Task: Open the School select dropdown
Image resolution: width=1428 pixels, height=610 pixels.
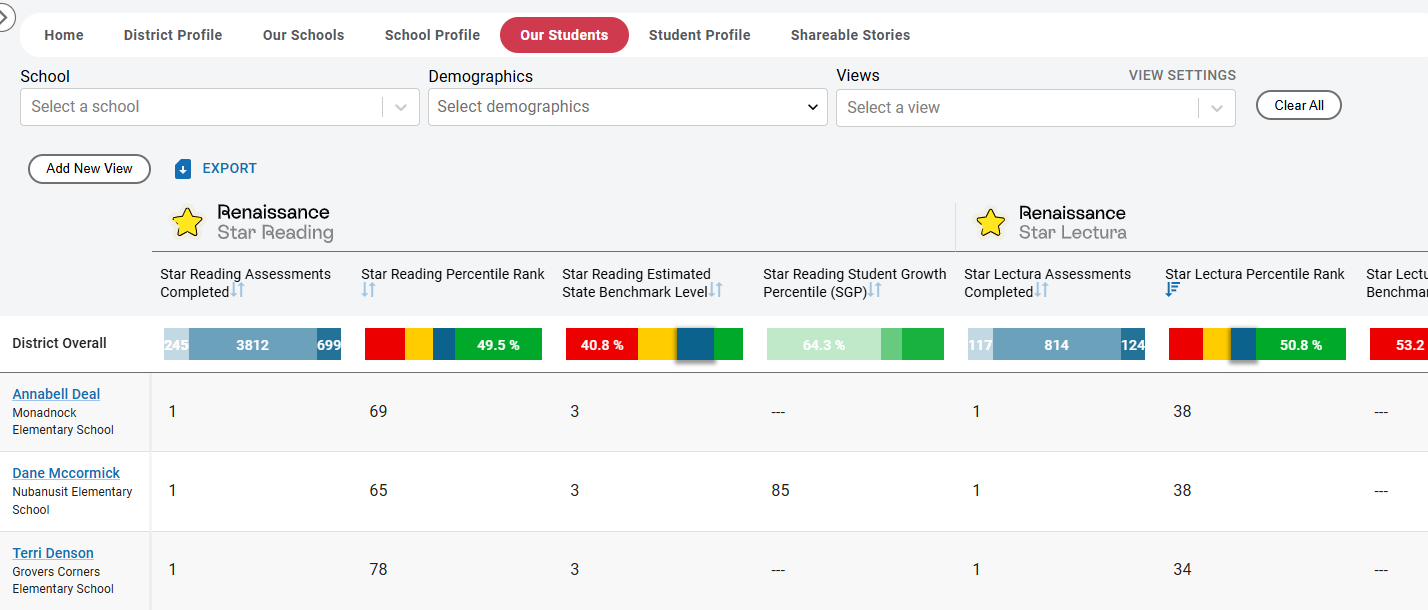Action: (219, 107)
